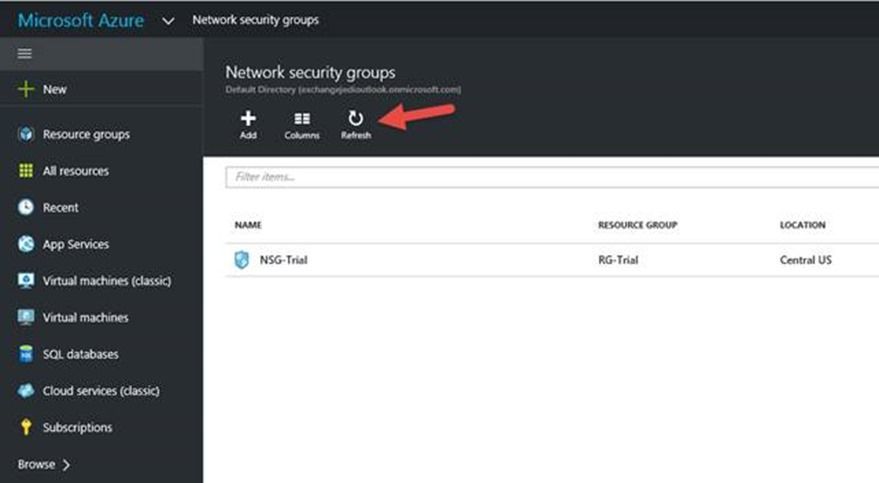Open All resources
879x483 pixels.
76,171
